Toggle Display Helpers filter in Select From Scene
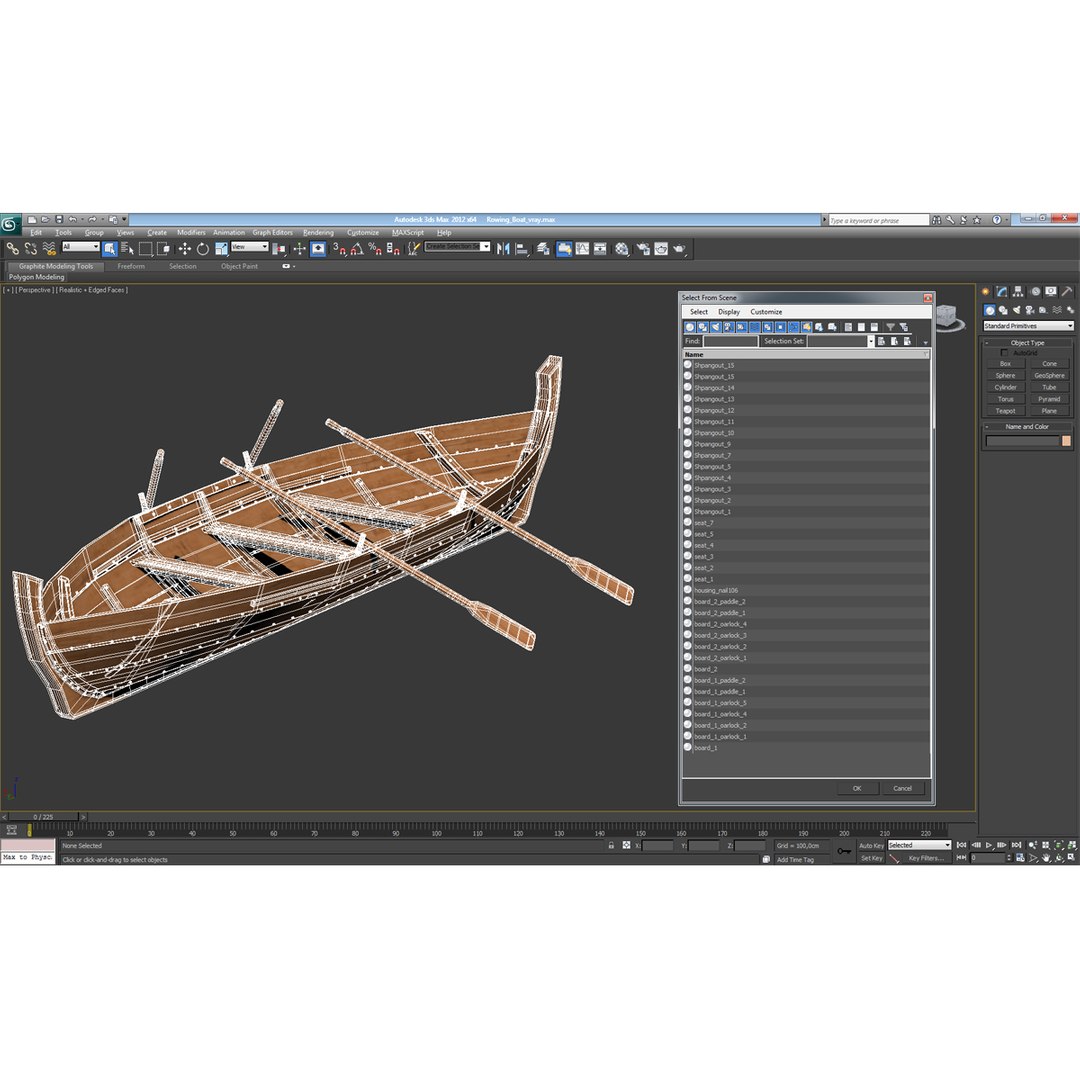1080x1080 pixels. [x=742, y=327]
